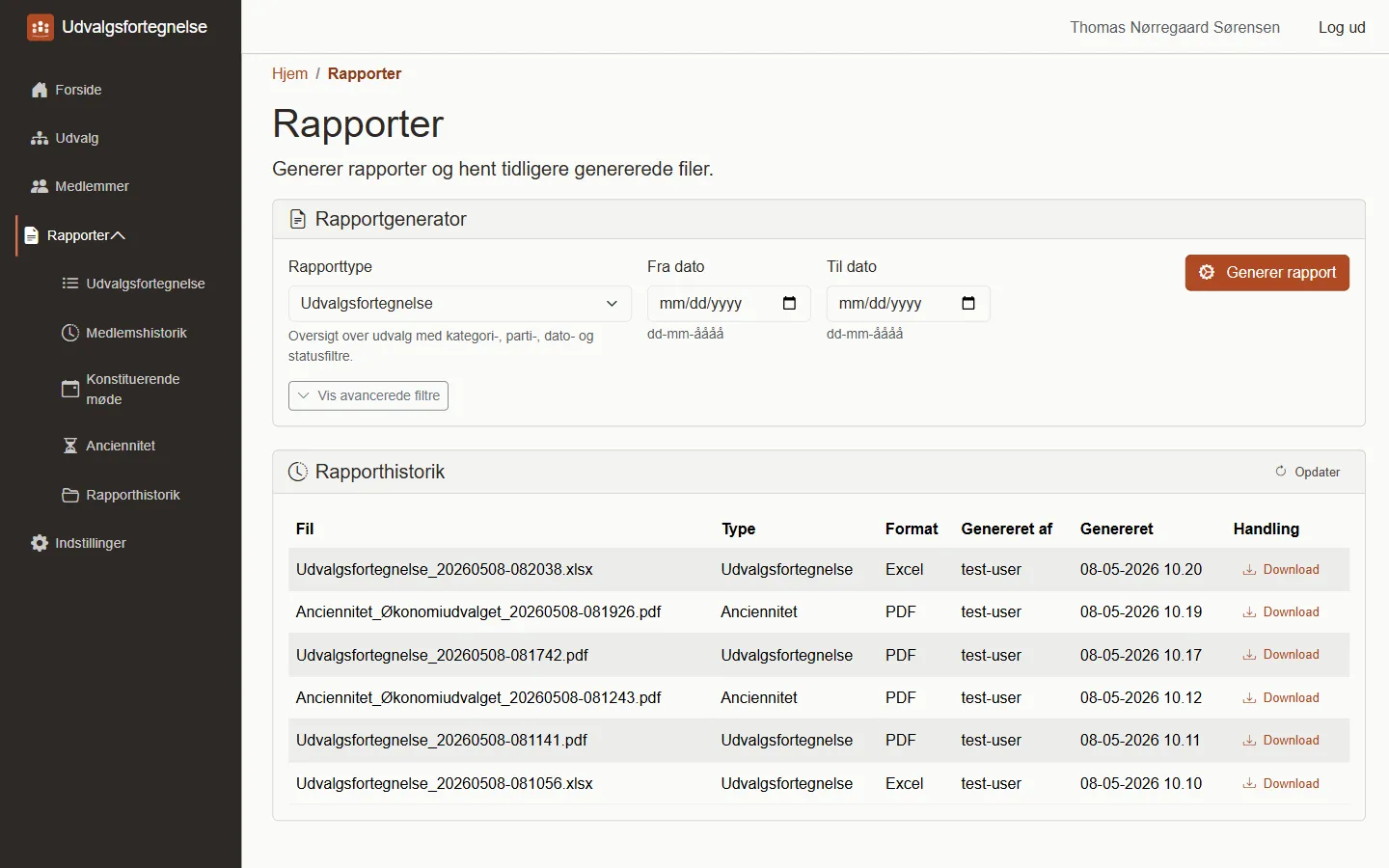Download the 08-05-2026 10.19 Anciennitet PDF
The width and height of the screenshot is (1389, 868).
1281,612
